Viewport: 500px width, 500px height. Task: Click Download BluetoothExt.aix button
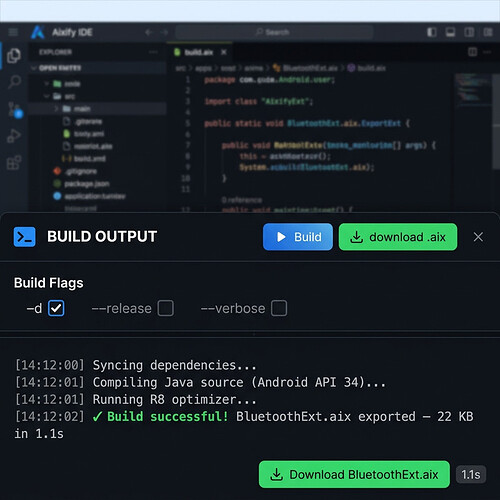[x=354, y=474]
